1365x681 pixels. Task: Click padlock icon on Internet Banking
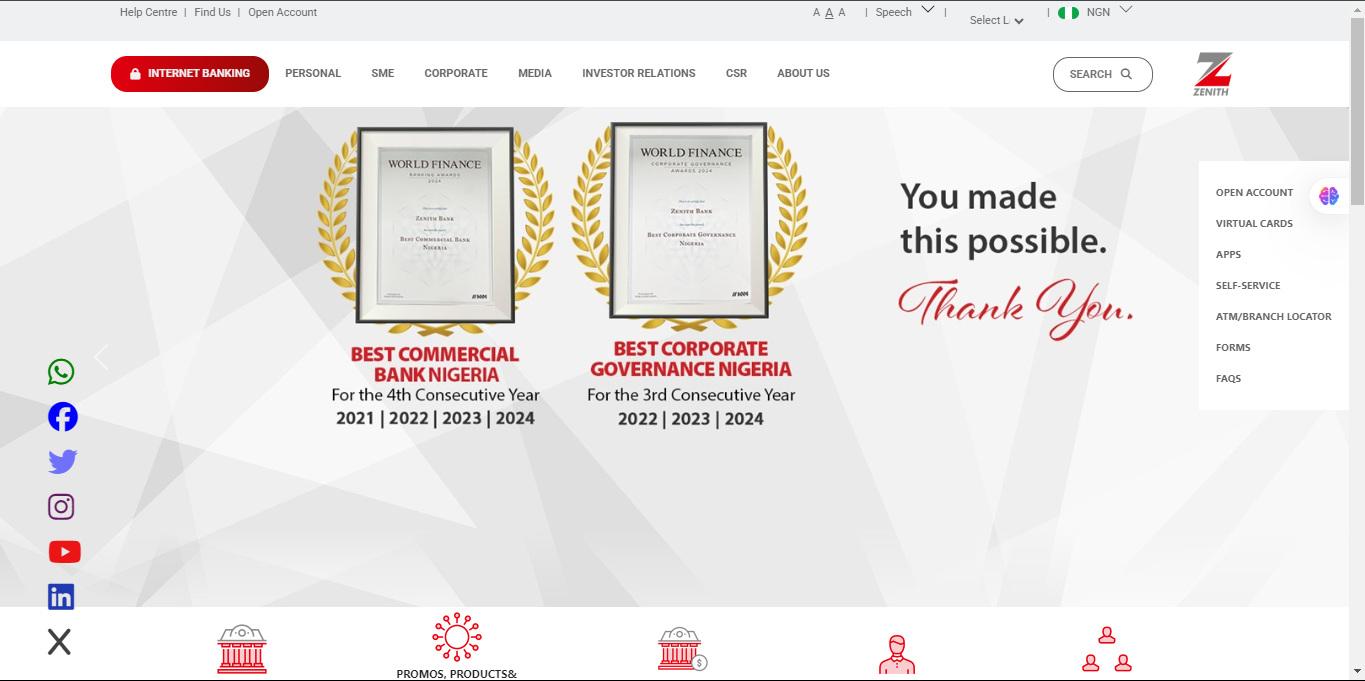click(135, 74)
